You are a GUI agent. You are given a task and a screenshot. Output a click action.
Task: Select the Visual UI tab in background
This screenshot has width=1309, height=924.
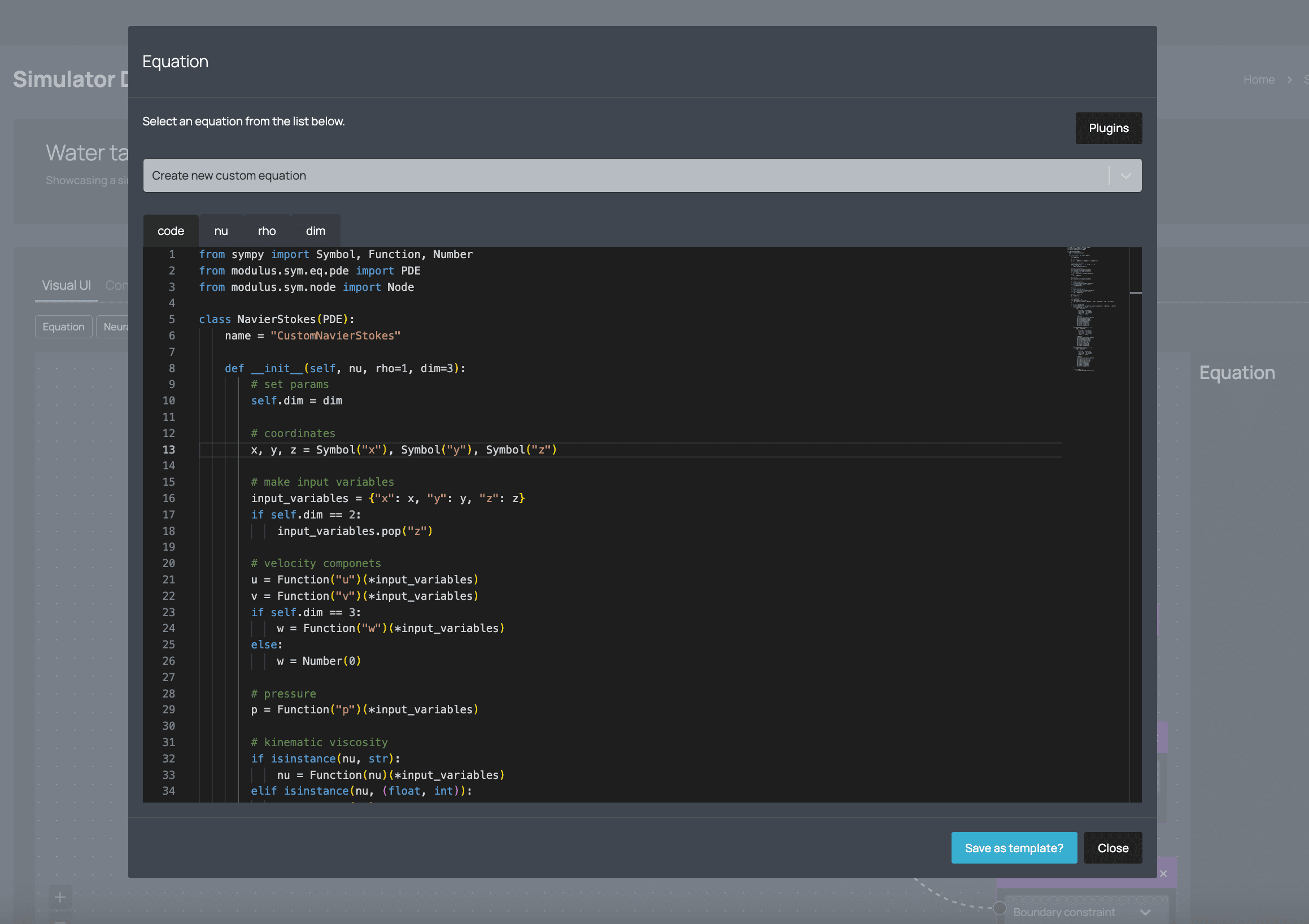point(66,285)
